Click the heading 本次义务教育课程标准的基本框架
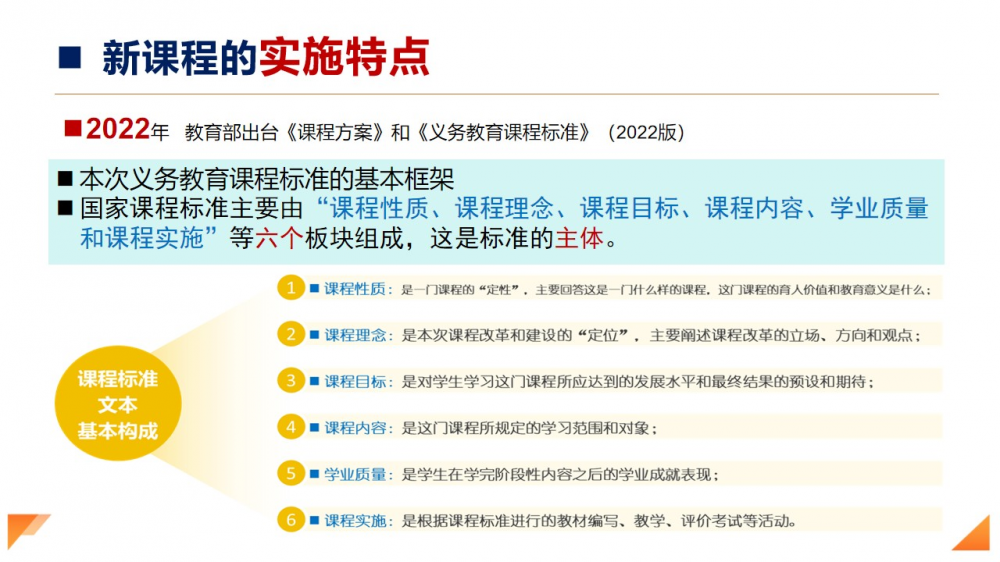Image resolution: width=1000 pixels, height=562 pixels. (266, 180)
